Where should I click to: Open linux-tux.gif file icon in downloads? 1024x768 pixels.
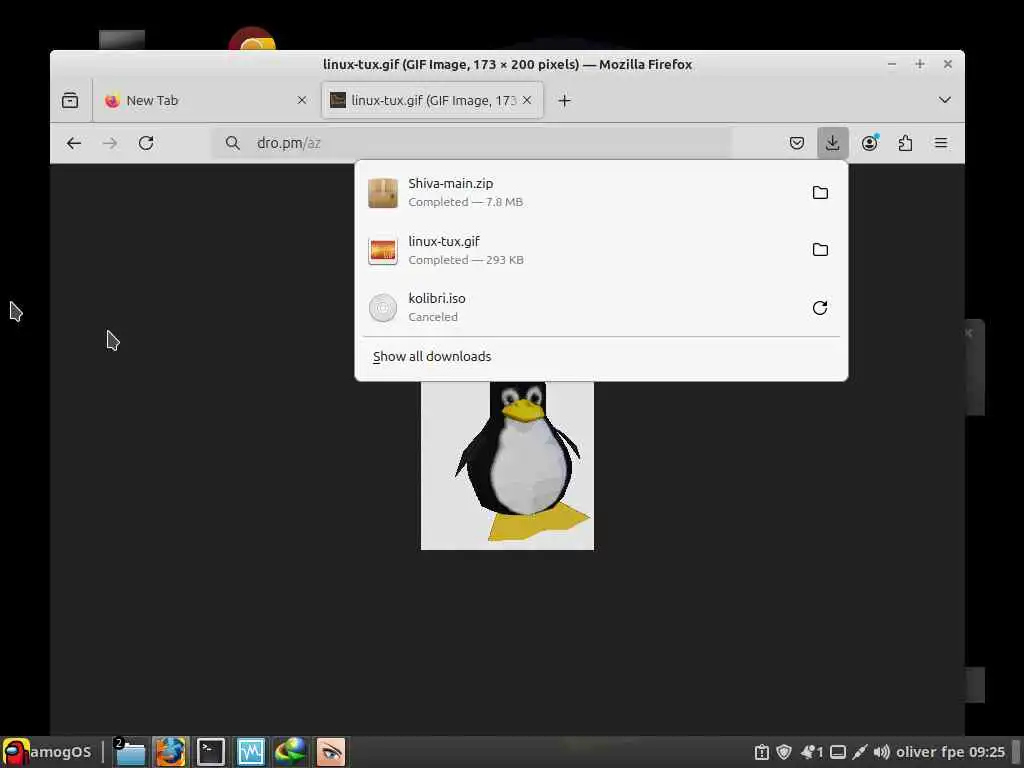tap(383, 251)
